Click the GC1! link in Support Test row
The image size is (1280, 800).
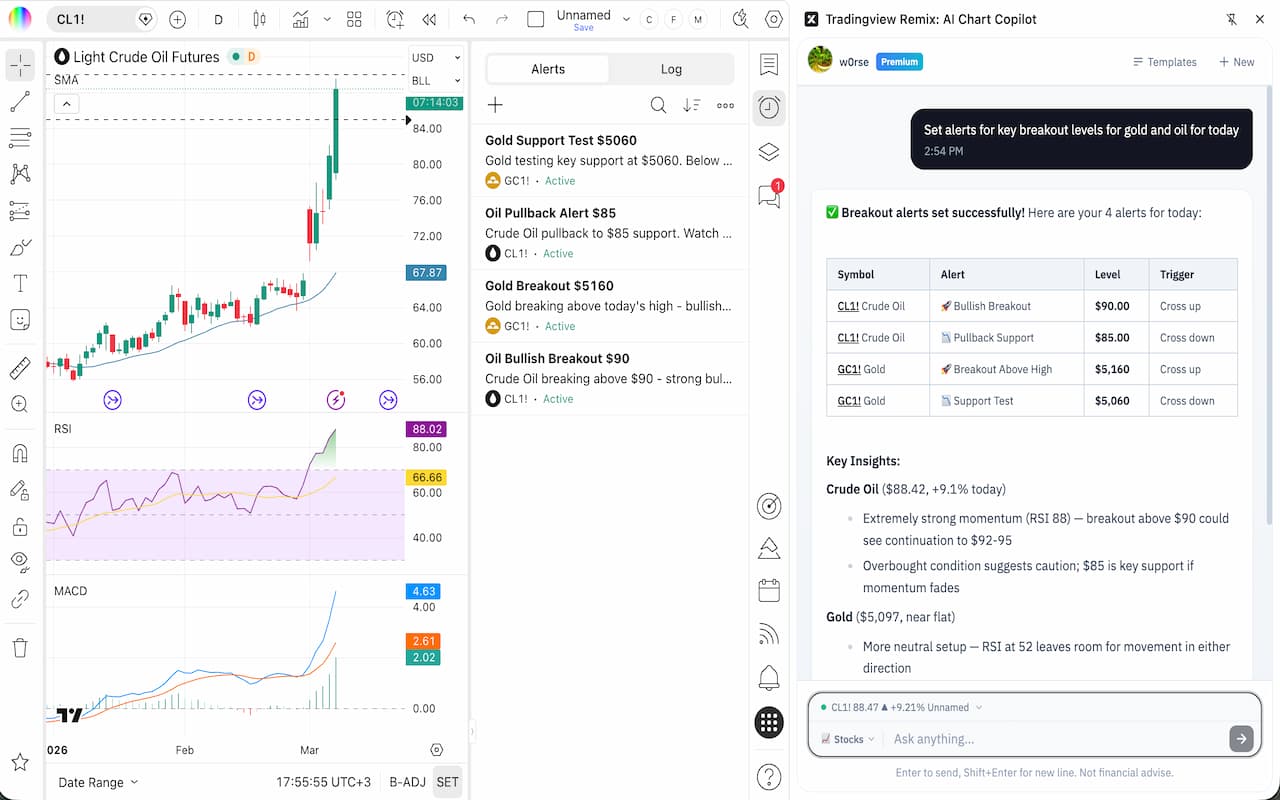point(849,401)
